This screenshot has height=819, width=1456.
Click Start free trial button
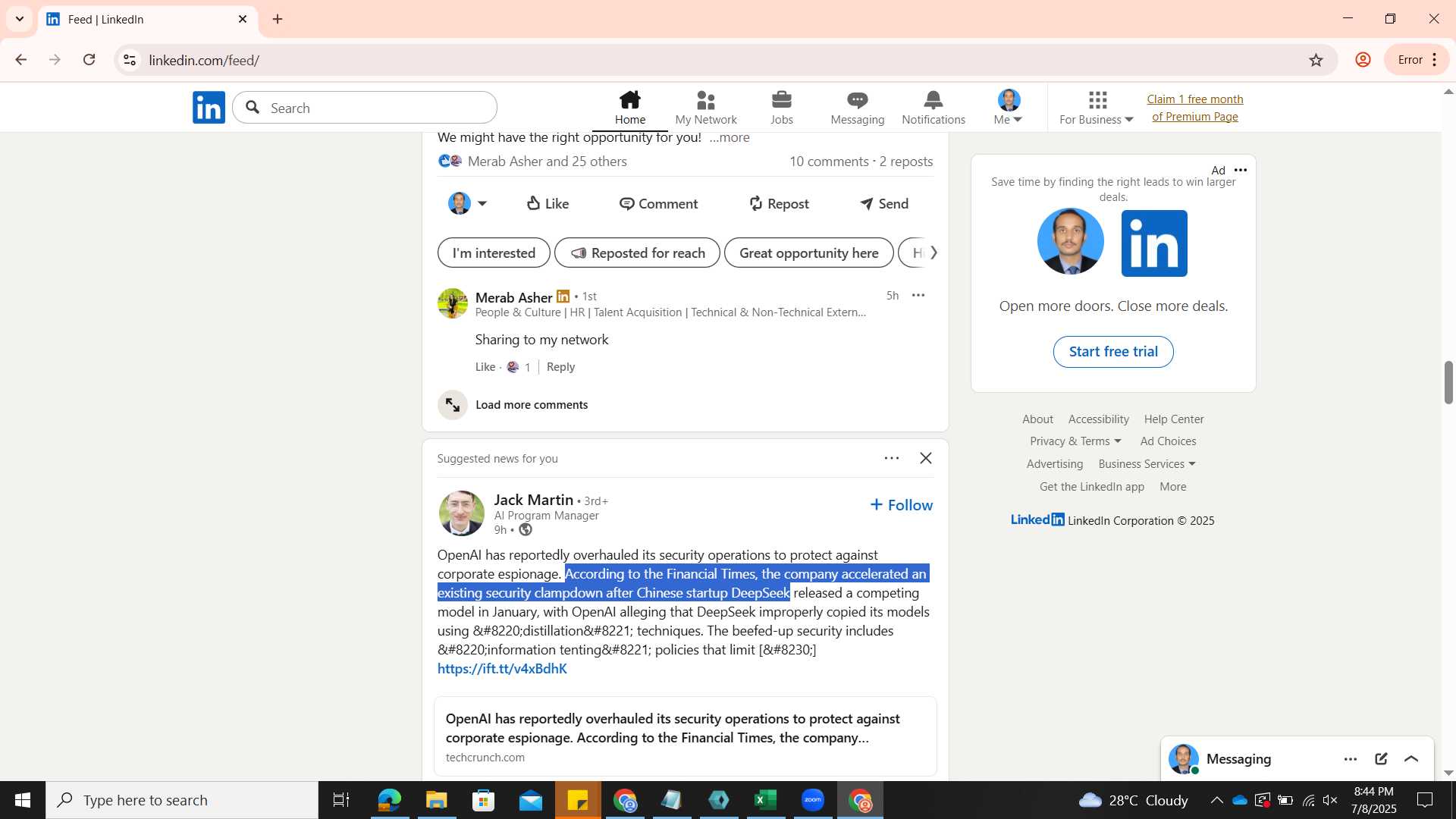[x=1113, y=352]
